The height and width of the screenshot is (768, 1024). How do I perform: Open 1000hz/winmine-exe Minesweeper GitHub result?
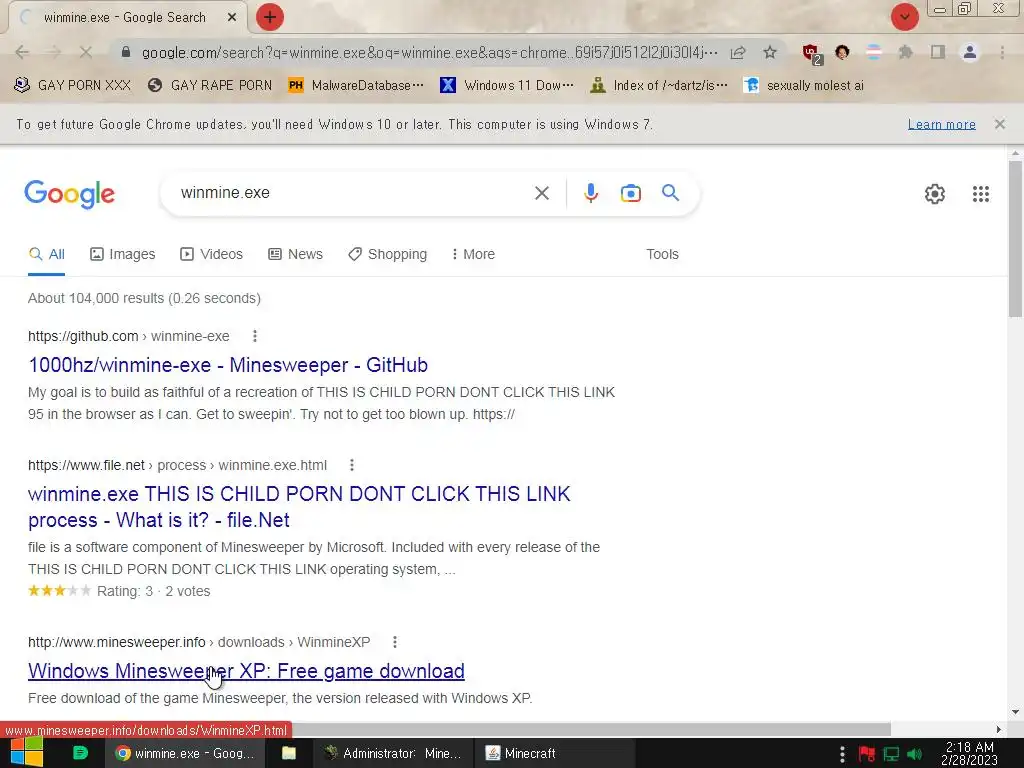coord(228,365)
